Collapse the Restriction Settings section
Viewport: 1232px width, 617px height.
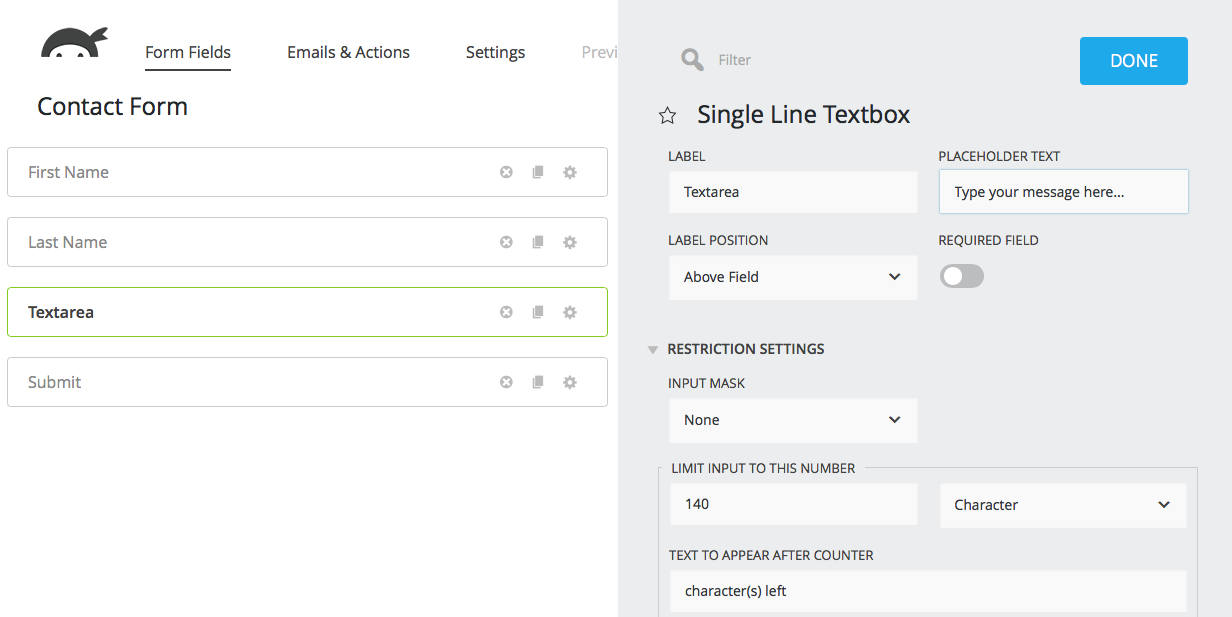(653, 350)
